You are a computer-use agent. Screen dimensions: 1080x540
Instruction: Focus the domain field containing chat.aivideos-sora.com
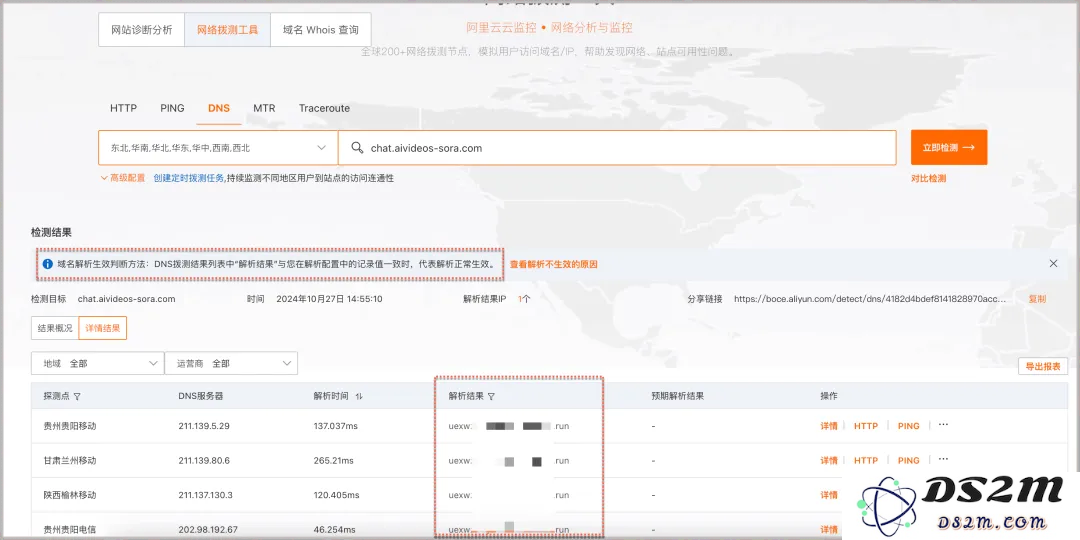click(x=616, y=147)
